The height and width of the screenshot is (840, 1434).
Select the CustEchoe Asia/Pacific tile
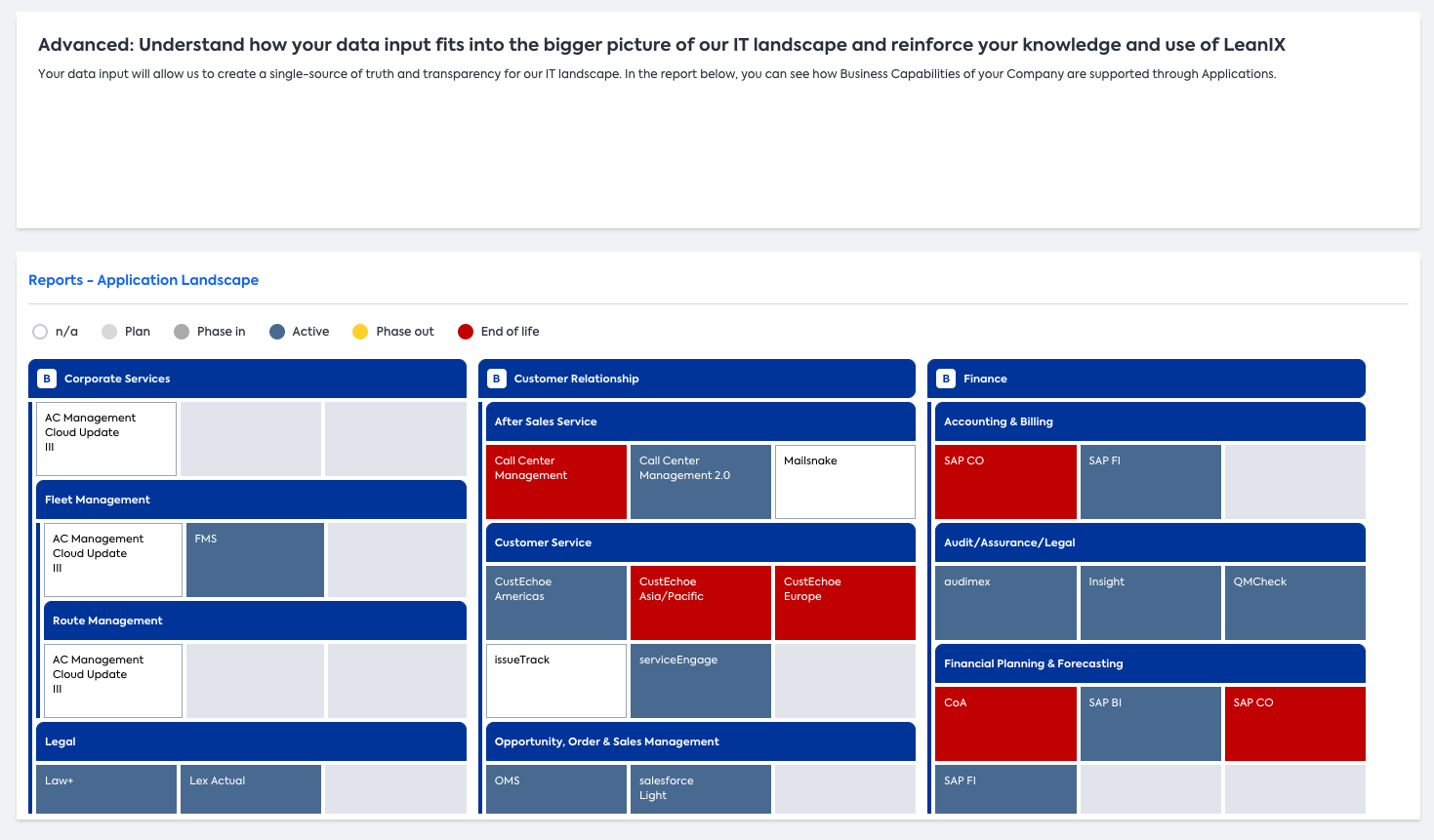click(x=701, y=603)
